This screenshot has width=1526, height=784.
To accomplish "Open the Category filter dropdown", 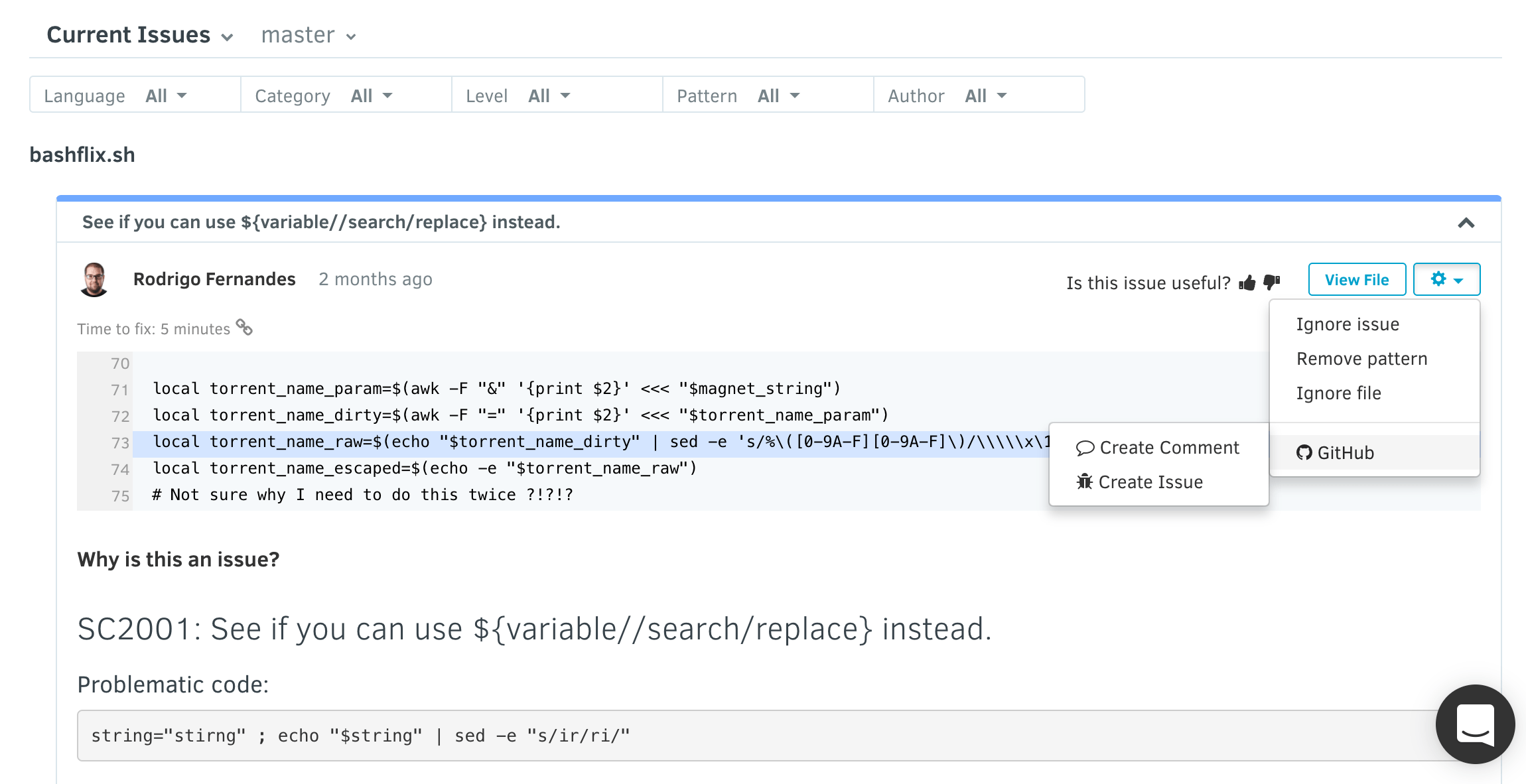I will [345, 96].
